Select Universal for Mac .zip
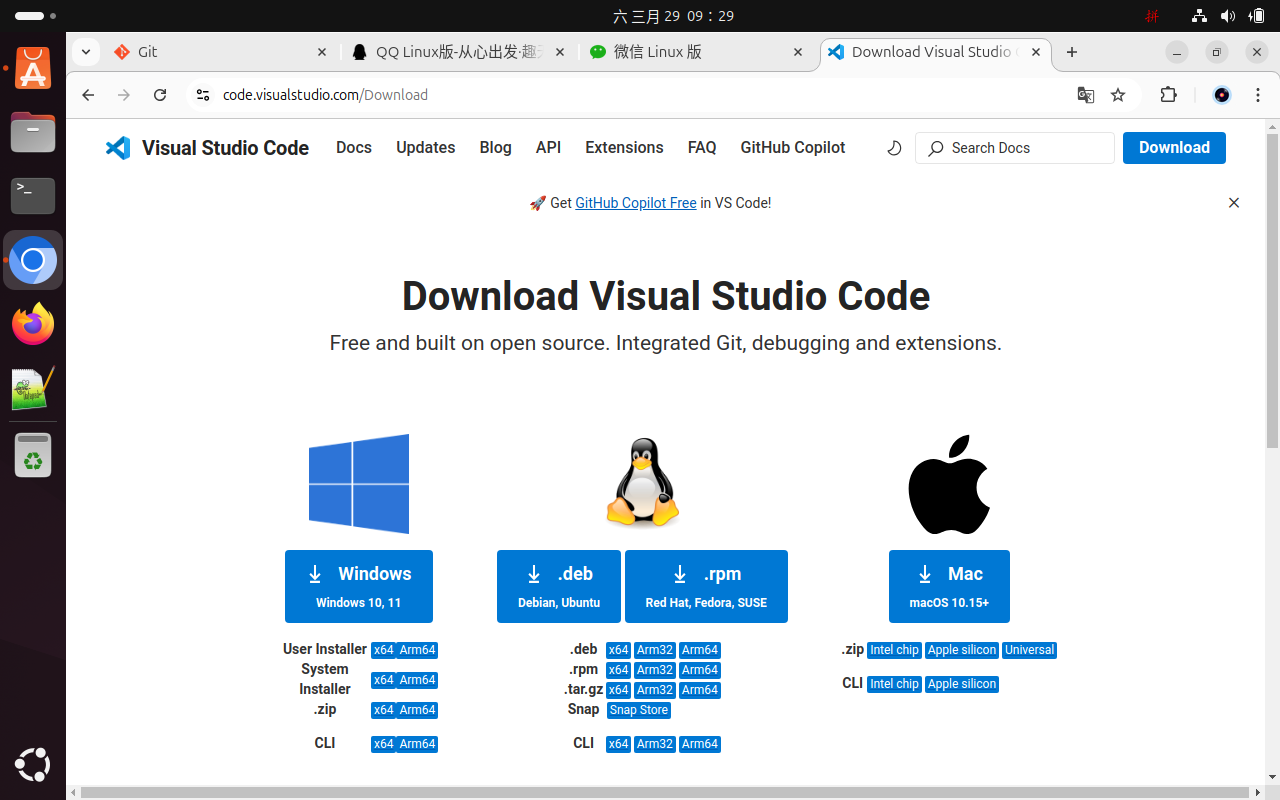Viewport: 1280px width, 800px height. click(1029, 650)
